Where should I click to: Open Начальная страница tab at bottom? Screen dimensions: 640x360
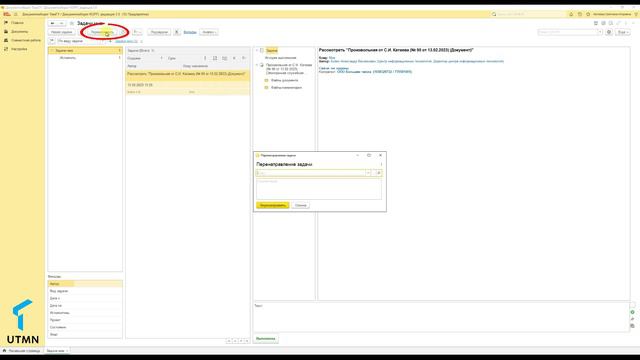tap(22, 351)
